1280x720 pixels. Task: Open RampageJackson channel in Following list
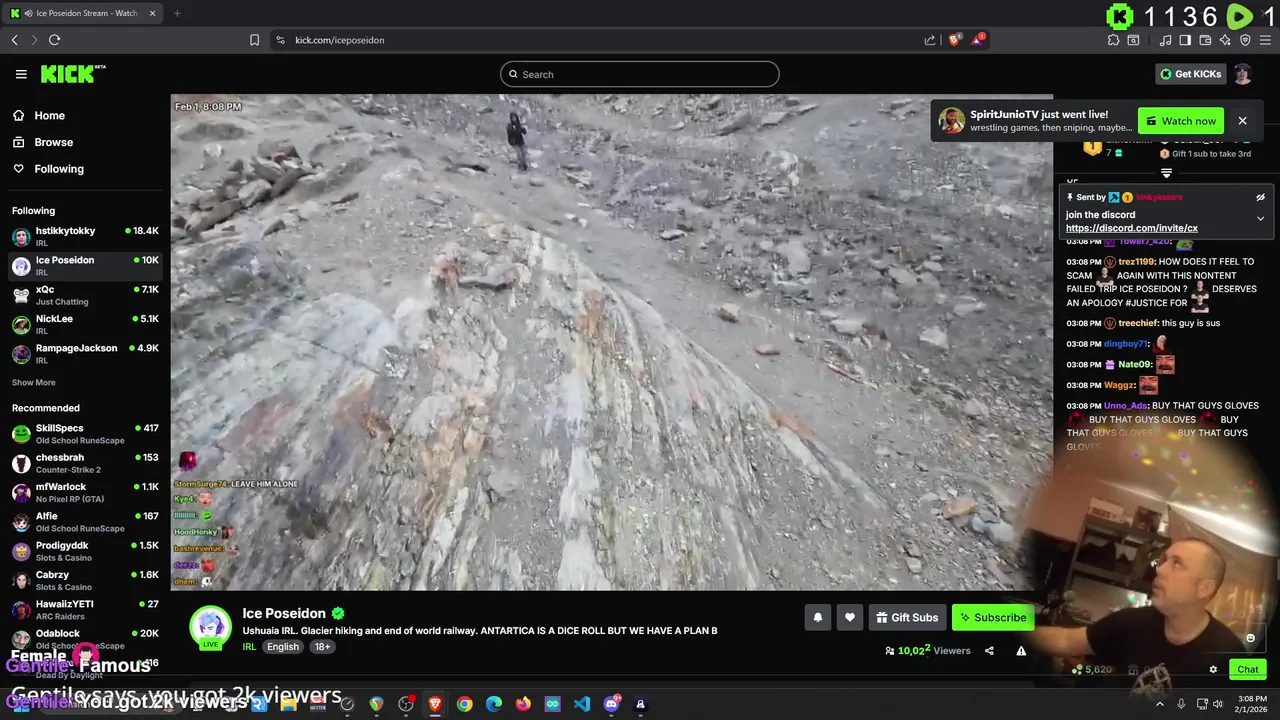pos(85,353)
